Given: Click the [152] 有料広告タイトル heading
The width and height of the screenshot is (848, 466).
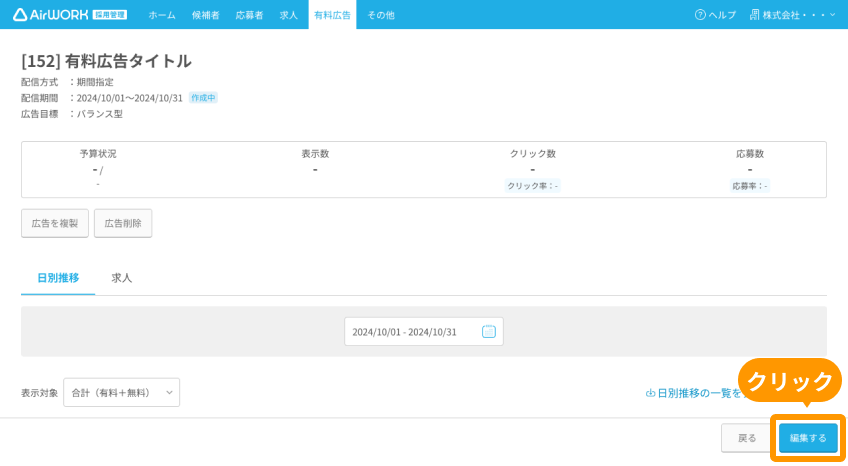Looking at the screenshot, I should click(106, 61).
